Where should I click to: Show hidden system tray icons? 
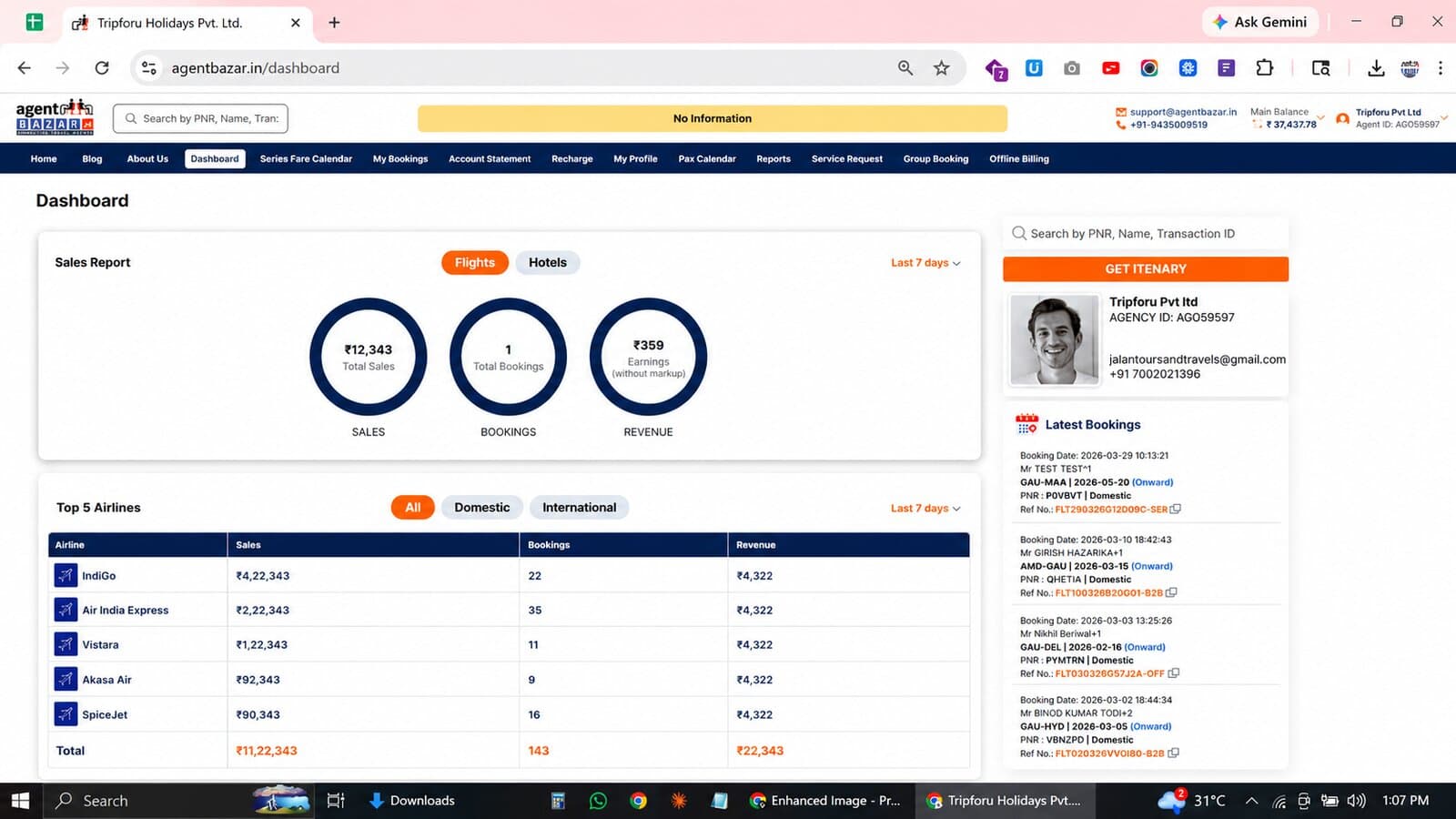tap(1251, 801)
